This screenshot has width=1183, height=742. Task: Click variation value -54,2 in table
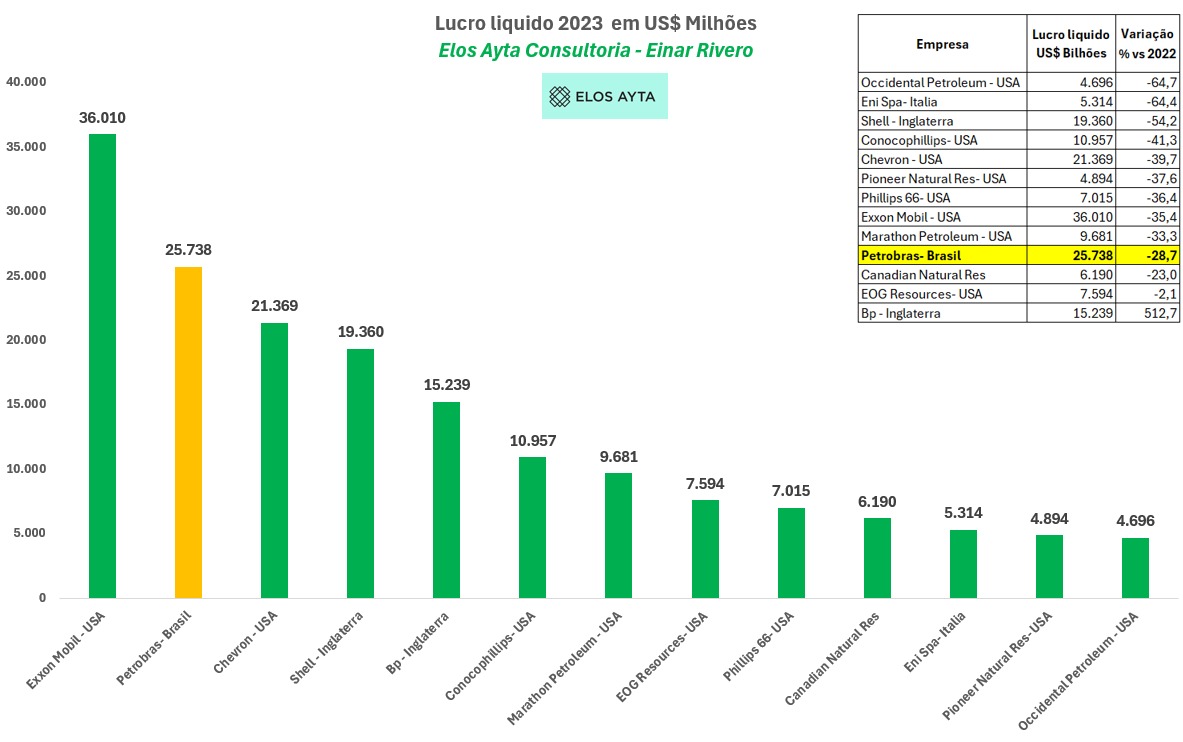pos(1162,121)
